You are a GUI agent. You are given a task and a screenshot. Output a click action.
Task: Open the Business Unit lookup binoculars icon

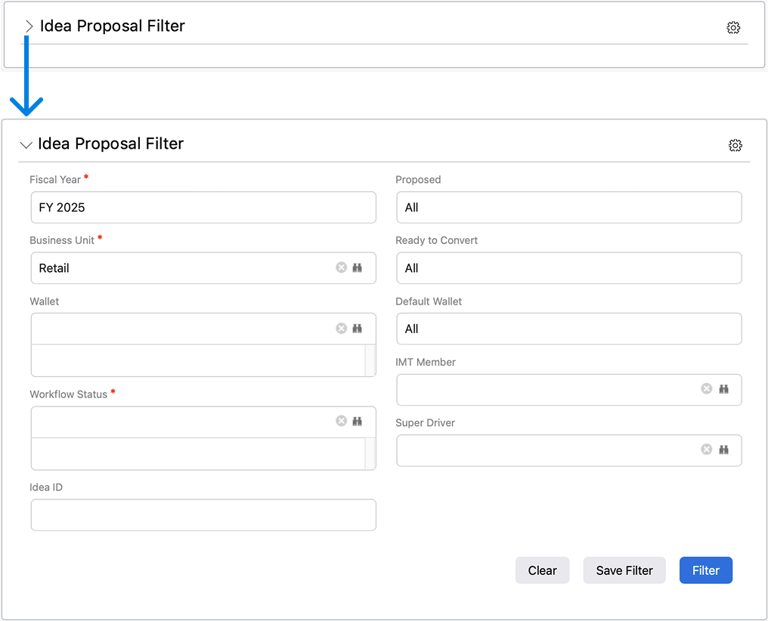point(357,268)
